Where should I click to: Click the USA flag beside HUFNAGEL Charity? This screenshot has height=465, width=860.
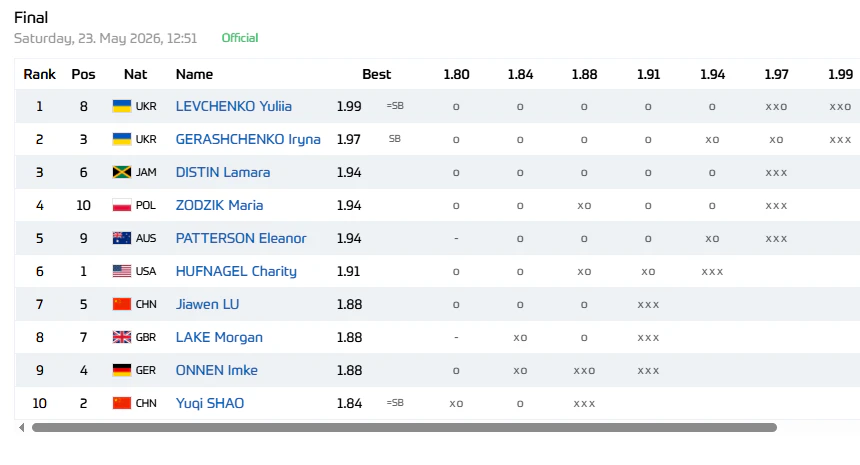pyautogui.click(x=122, y=271)
